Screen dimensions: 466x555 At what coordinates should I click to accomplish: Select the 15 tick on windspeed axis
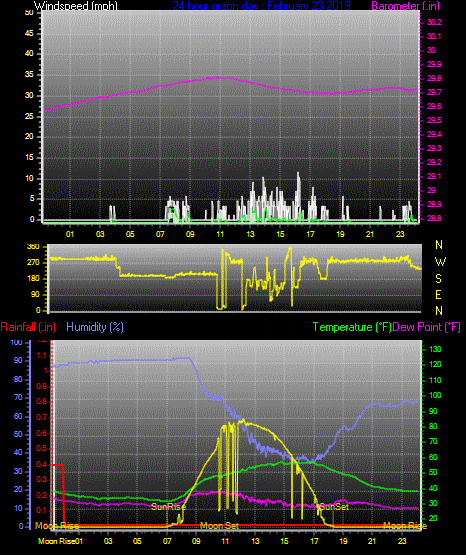click(x=29, y=158)
